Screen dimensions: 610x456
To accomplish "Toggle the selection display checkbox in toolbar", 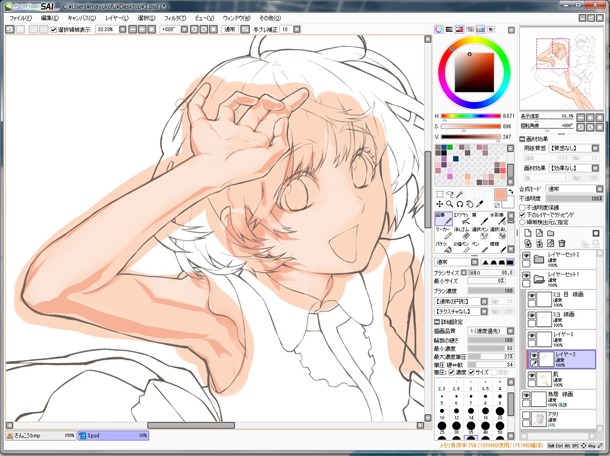I will pyautogui.click(x=54, y=30).
